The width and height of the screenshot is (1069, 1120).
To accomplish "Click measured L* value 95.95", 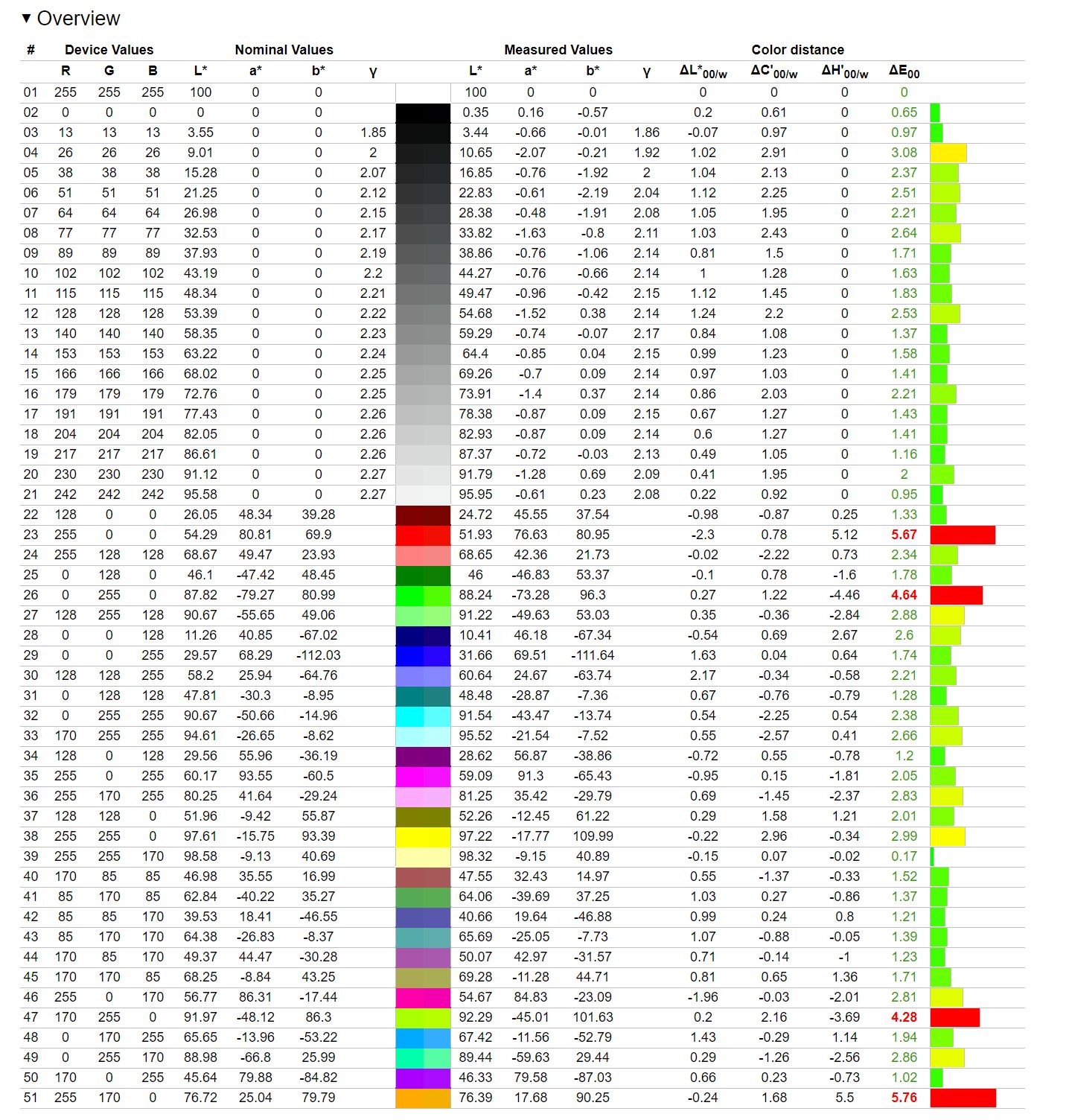I will pyautogui.click(x=476, y=494).
